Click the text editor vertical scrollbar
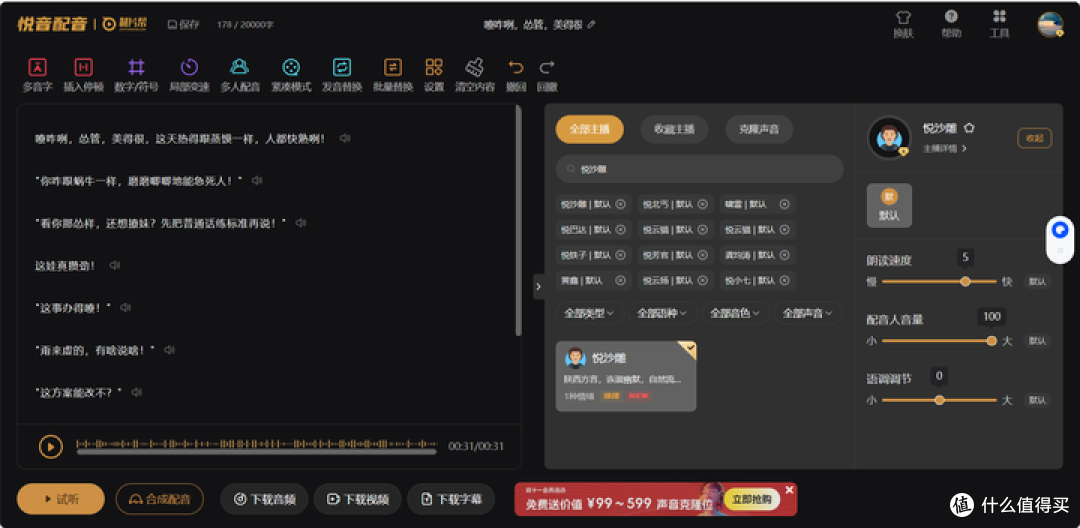Screen dimensions: 1080x528 click(519, 220)
